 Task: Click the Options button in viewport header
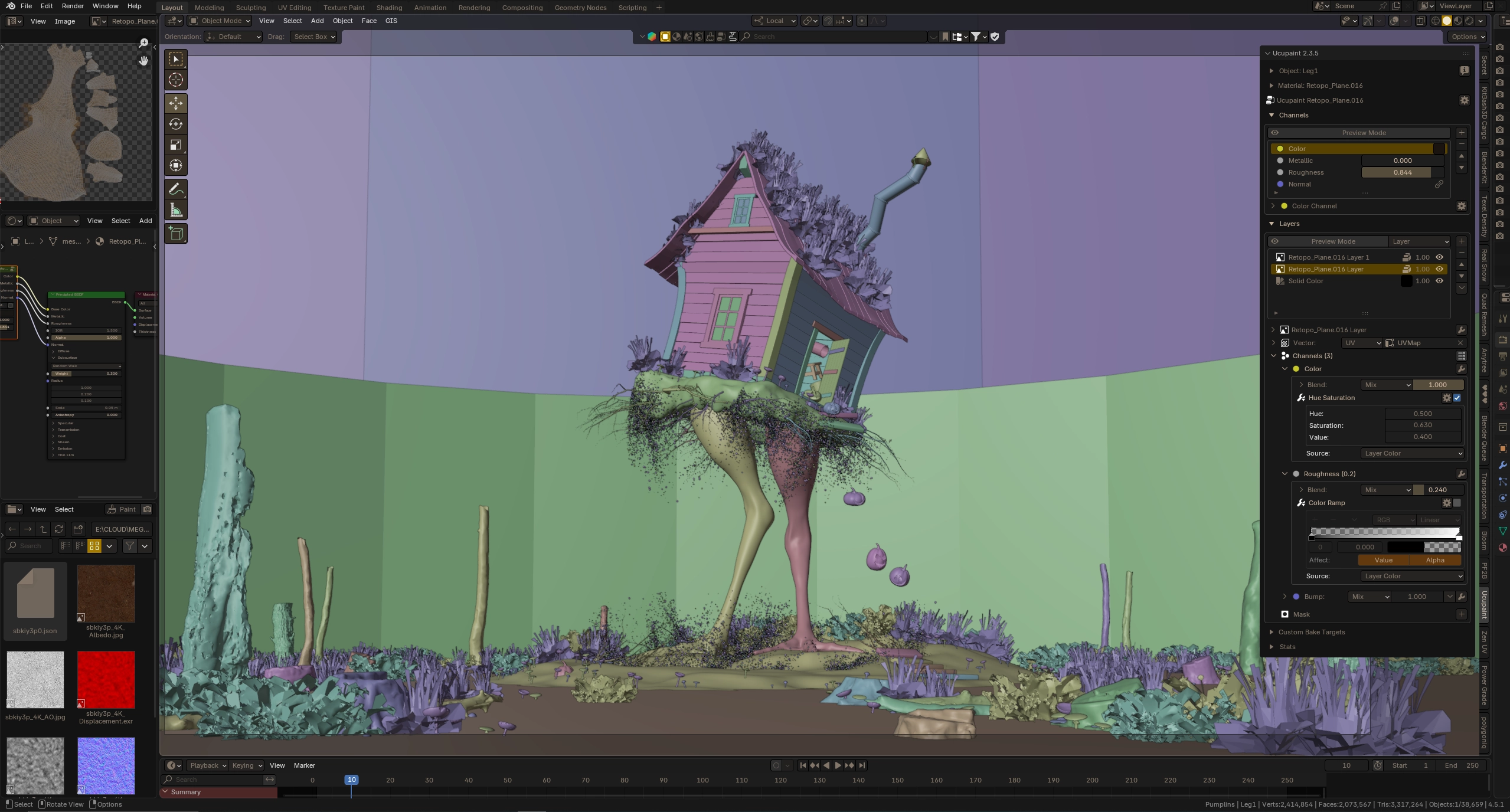point(1467,37)
